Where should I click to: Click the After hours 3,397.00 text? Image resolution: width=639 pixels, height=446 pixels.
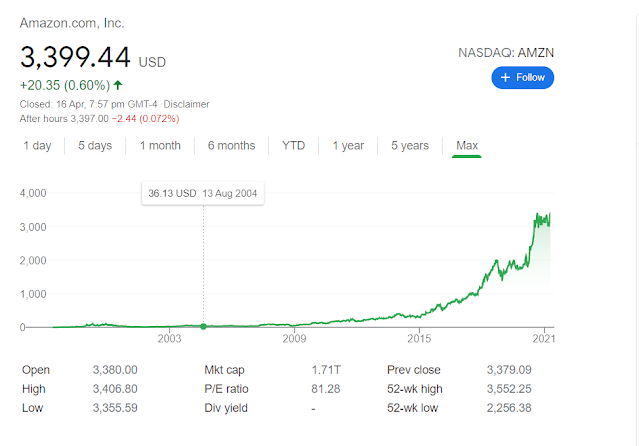(x=64, y=119)
